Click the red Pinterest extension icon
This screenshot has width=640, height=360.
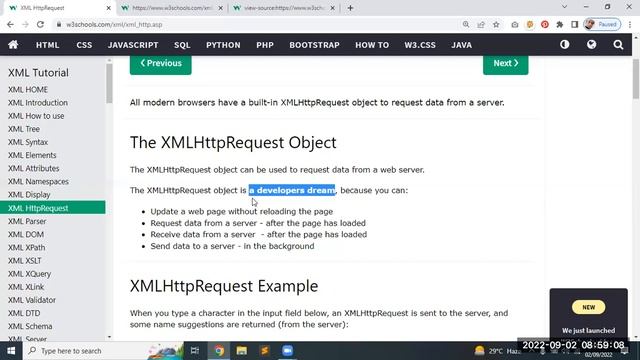pos(544,24)
